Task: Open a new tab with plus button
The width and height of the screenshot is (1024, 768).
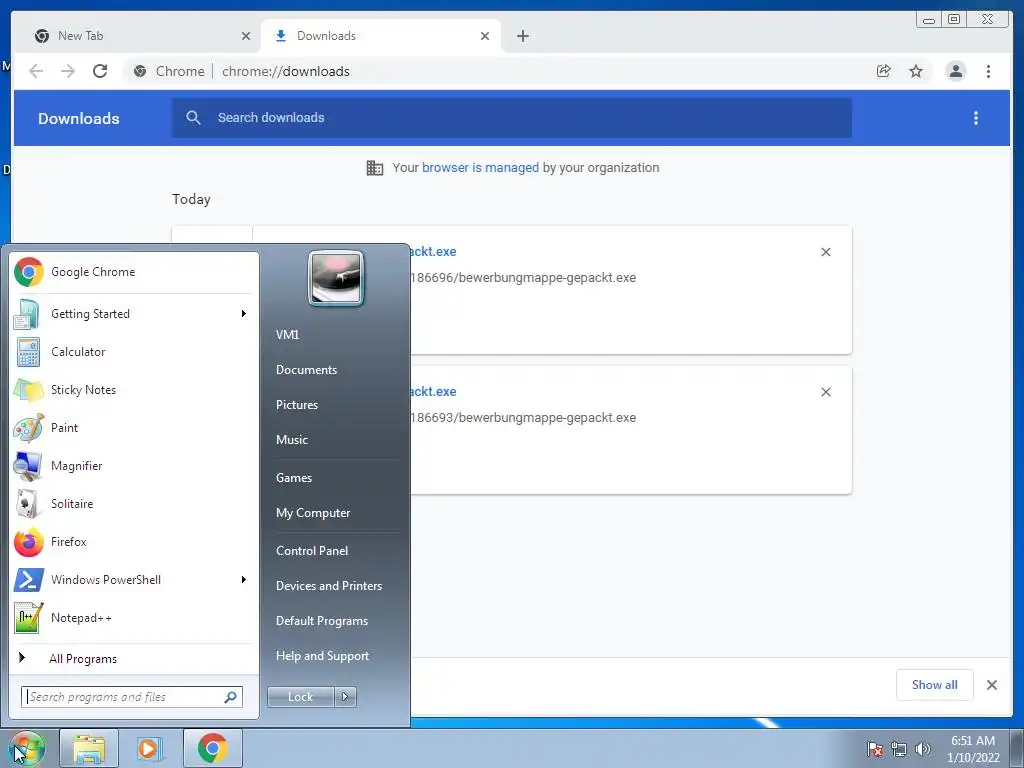Action: (523, 36)
